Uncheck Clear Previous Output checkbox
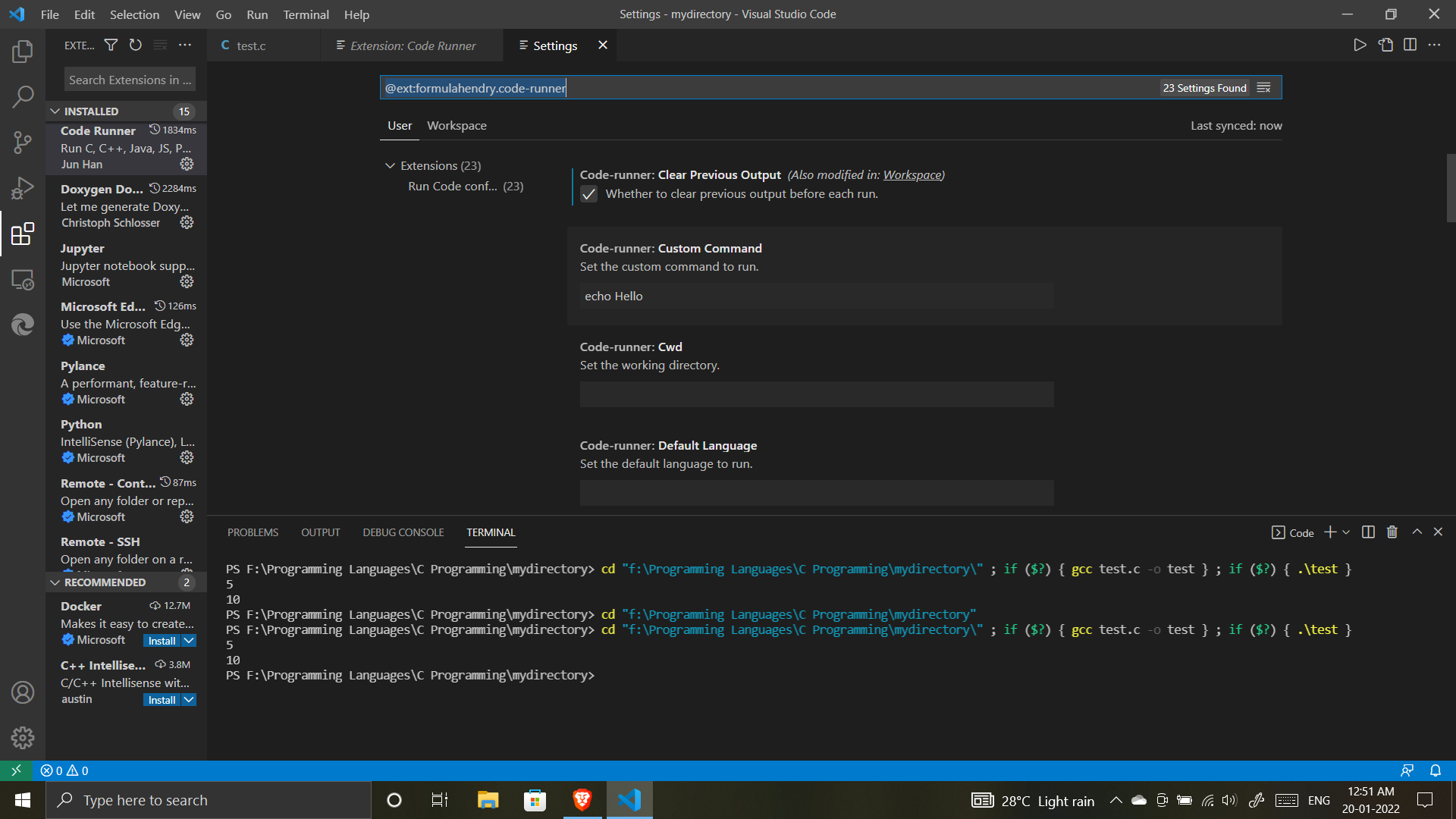 click(589, 194)
